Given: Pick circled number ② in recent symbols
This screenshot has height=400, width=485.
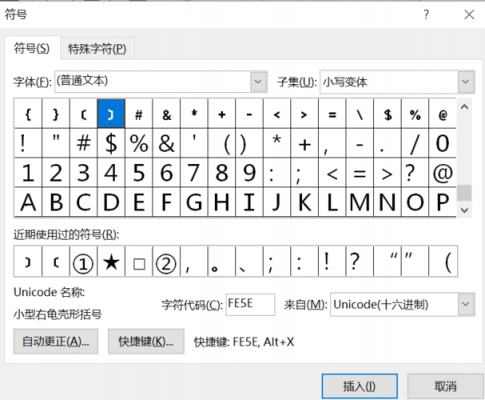Looking at the screenshot, I should tap(167, 262).
